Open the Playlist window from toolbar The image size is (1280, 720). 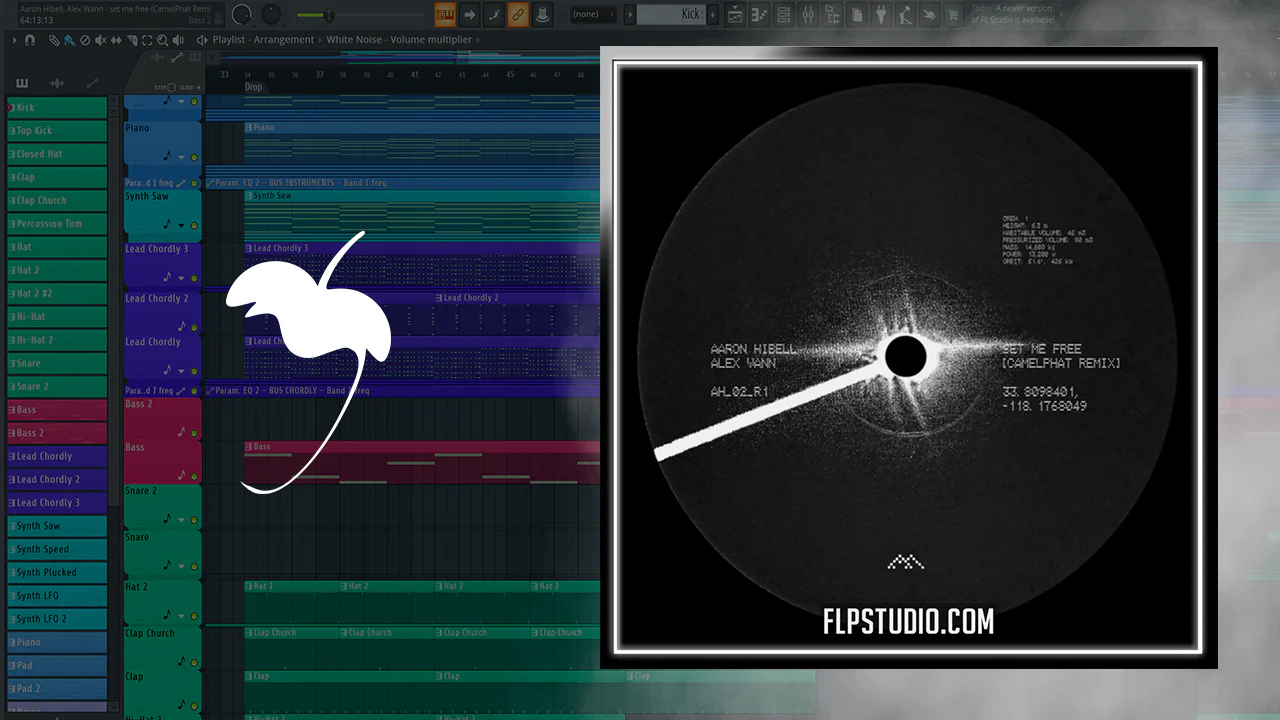(736, 14)
